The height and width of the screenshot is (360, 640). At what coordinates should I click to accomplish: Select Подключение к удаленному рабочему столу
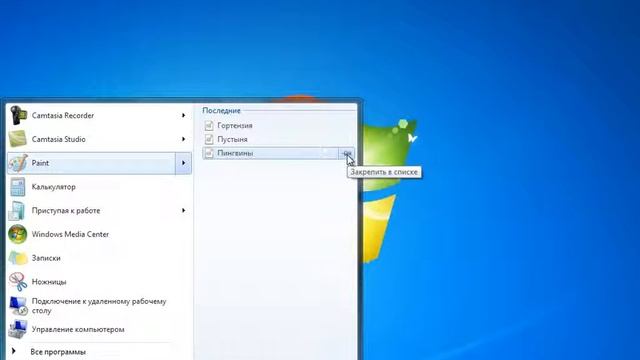[x=99, y=306]
